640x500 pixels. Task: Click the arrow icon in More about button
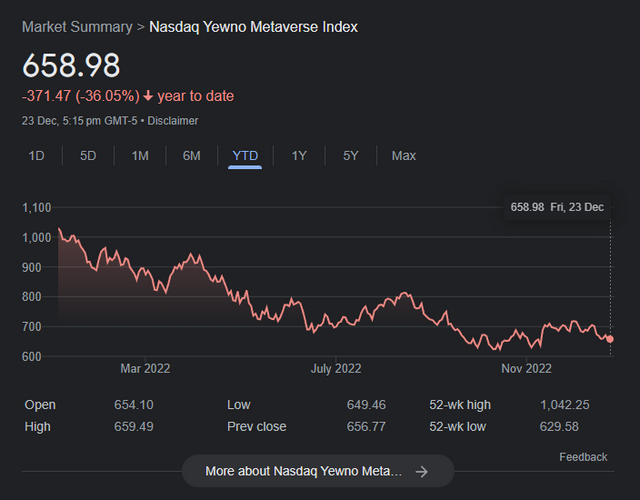[422, 472]
